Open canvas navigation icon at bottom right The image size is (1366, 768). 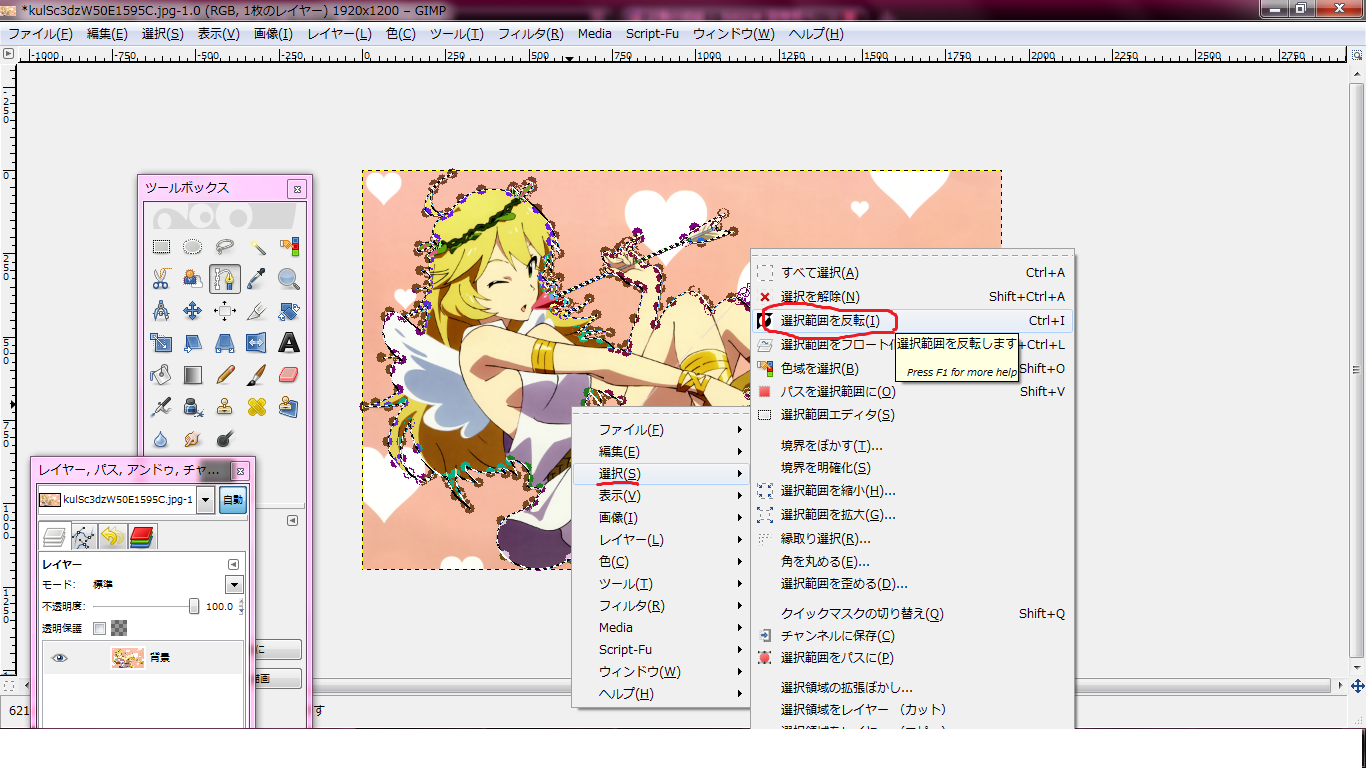pos(1358,686)
